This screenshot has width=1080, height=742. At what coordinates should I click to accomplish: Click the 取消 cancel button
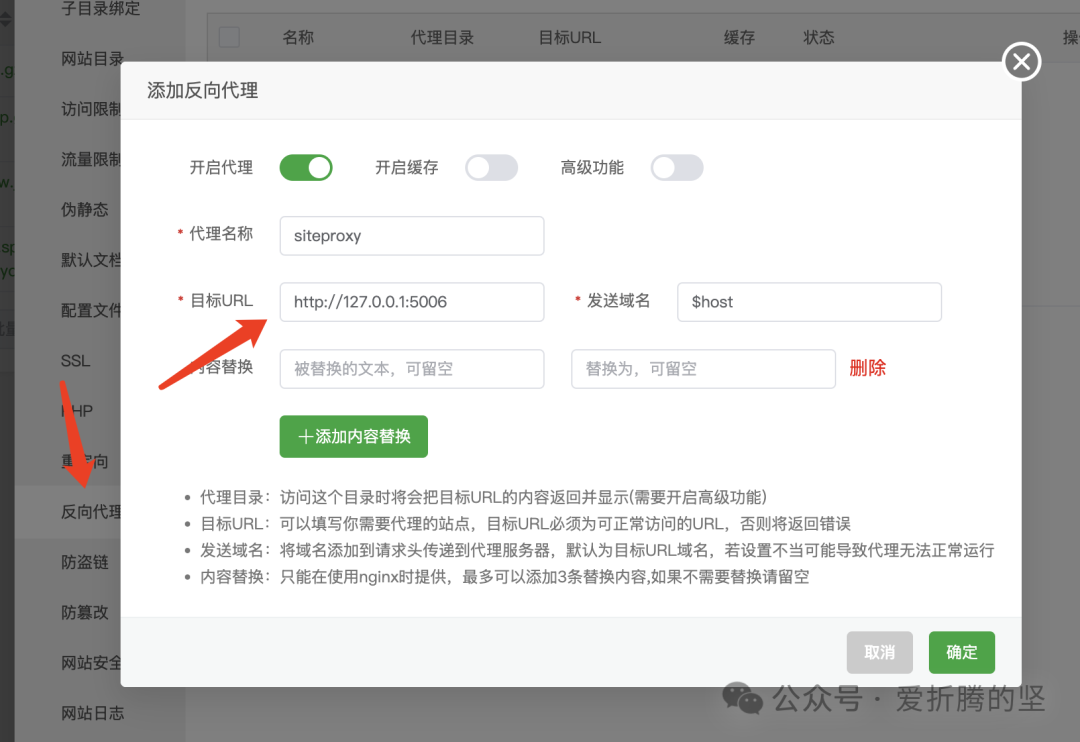click(879, 652)
